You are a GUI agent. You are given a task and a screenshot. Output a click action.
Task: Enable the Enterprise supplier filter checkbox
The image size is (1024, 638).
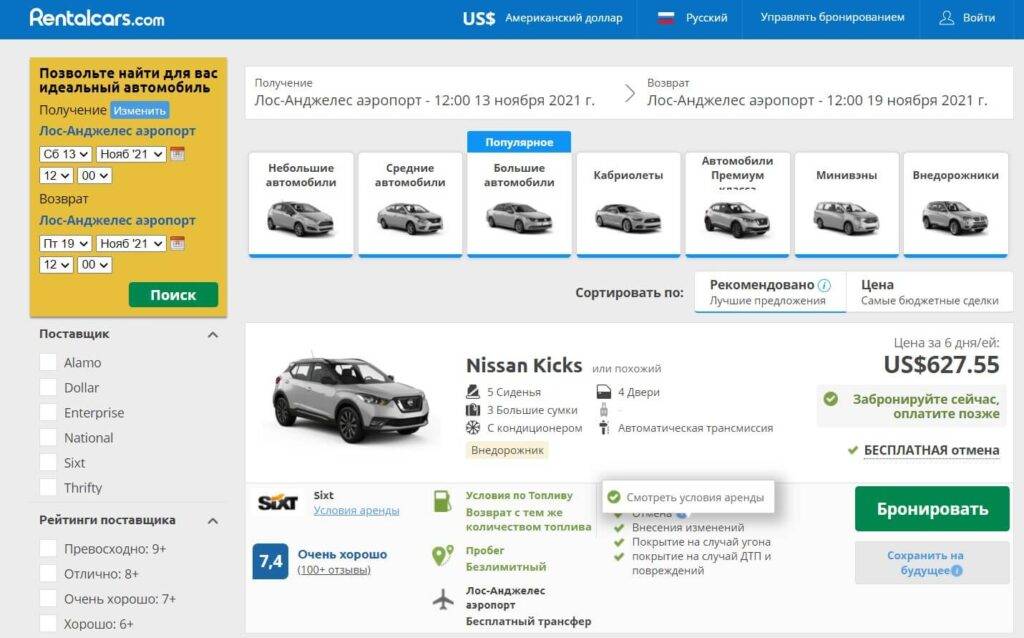pyautogui.click(x=48, y=412)
